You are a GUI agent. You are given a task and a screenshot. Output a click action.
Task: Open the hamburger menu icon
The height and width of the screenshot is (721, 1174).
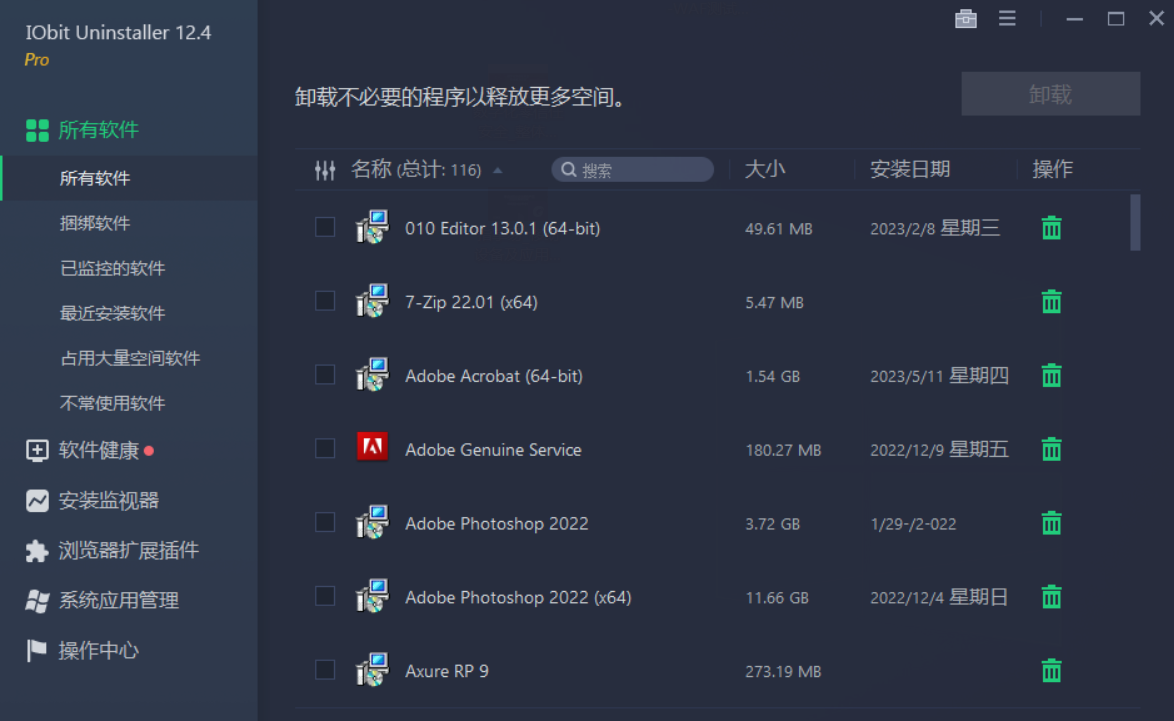pyautogui.click(x=1007, y=19)
